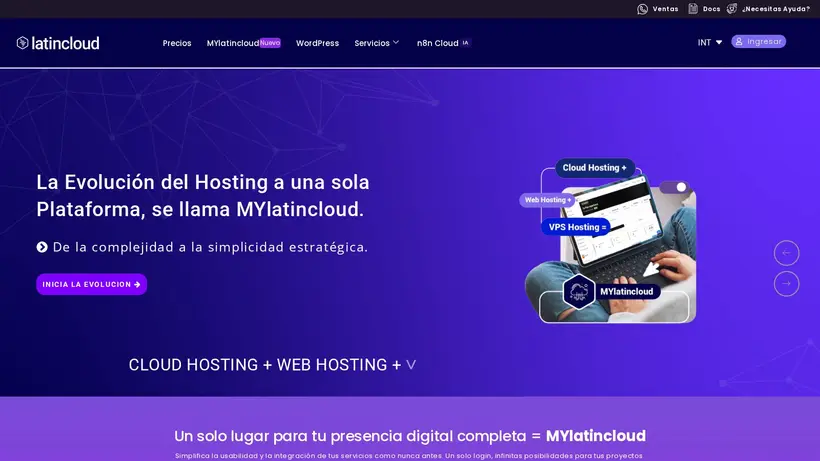Viewport: 820px width, 461px height.
Task: Toggle the switch on the hero illustration
Action: pyautogui.click(x=675, y=187)
